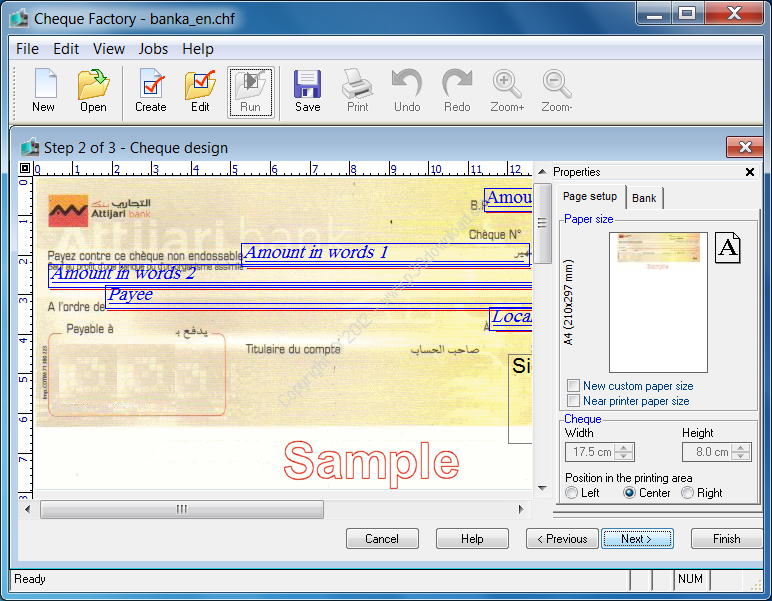Close the Step 2 of 3 dialog
Image resolution: width=772 pixels, height=601 pixels.
[745, 147]
